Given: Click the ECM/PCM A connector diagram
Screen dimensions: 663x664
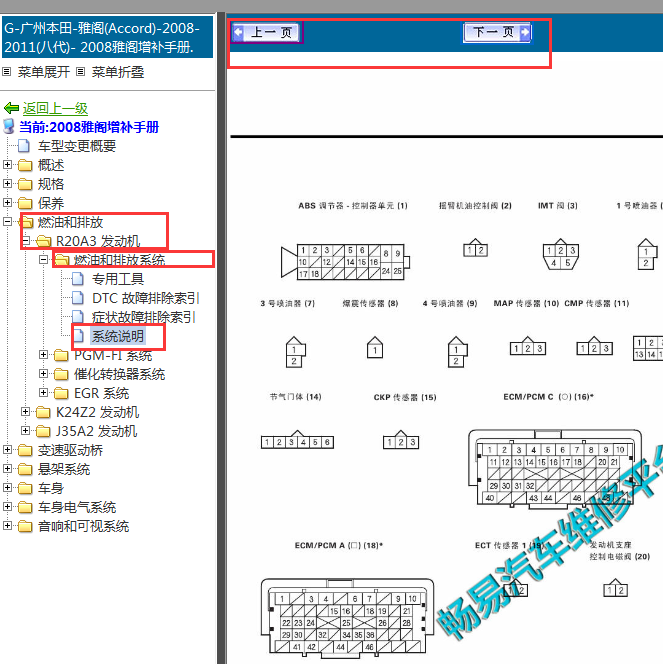Looking at the screenshot, I should click(347, 617).
